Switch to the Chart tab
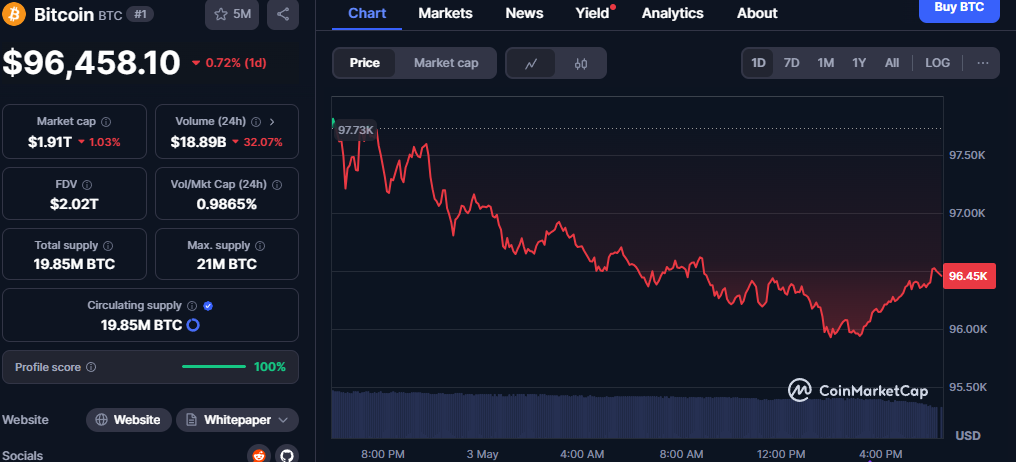 click(x=367, y=13)
